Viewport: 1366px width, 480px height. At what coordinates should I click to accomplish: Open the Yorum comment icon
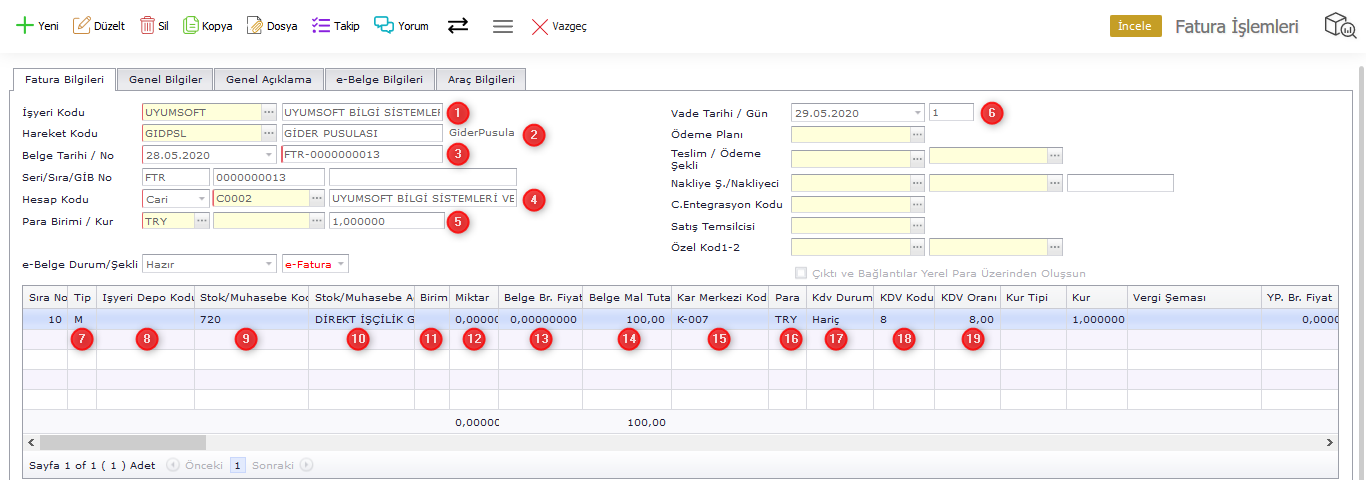coord(383,26)
